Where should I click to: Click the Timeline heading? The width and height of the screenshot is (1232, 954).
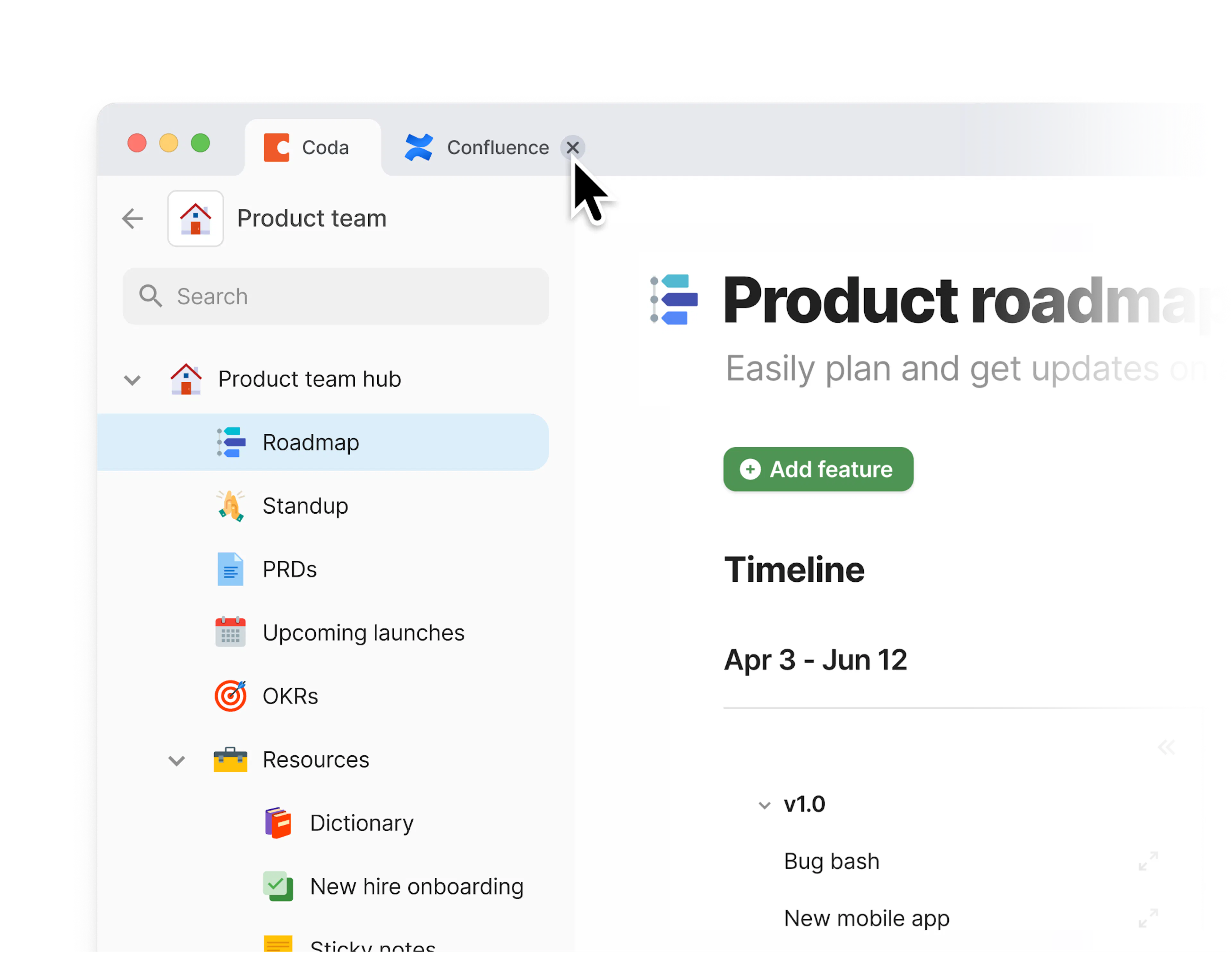(794, 569)
